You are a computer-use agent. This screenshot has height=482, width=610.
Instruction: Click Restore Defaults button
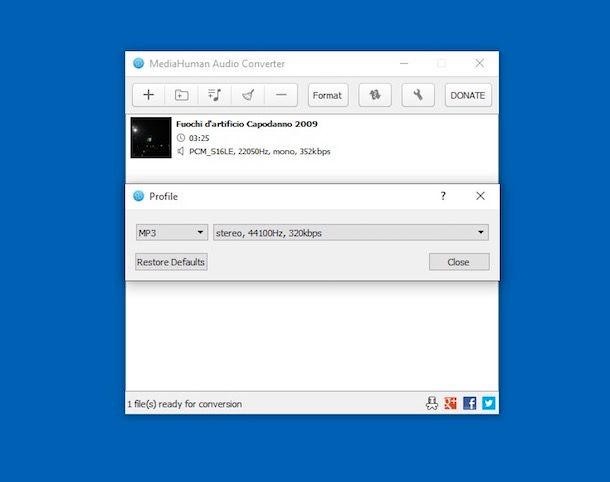[x=171, y=262]
